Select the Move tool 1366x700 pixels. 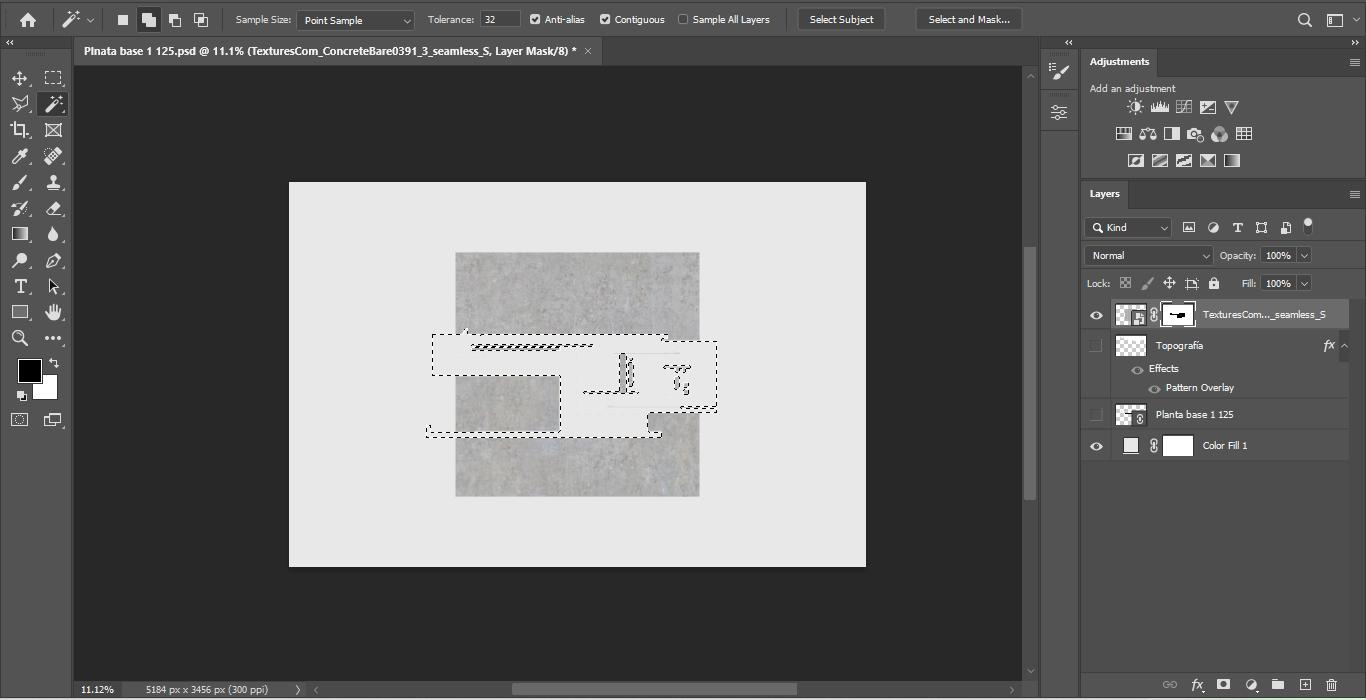pos(20,78)
